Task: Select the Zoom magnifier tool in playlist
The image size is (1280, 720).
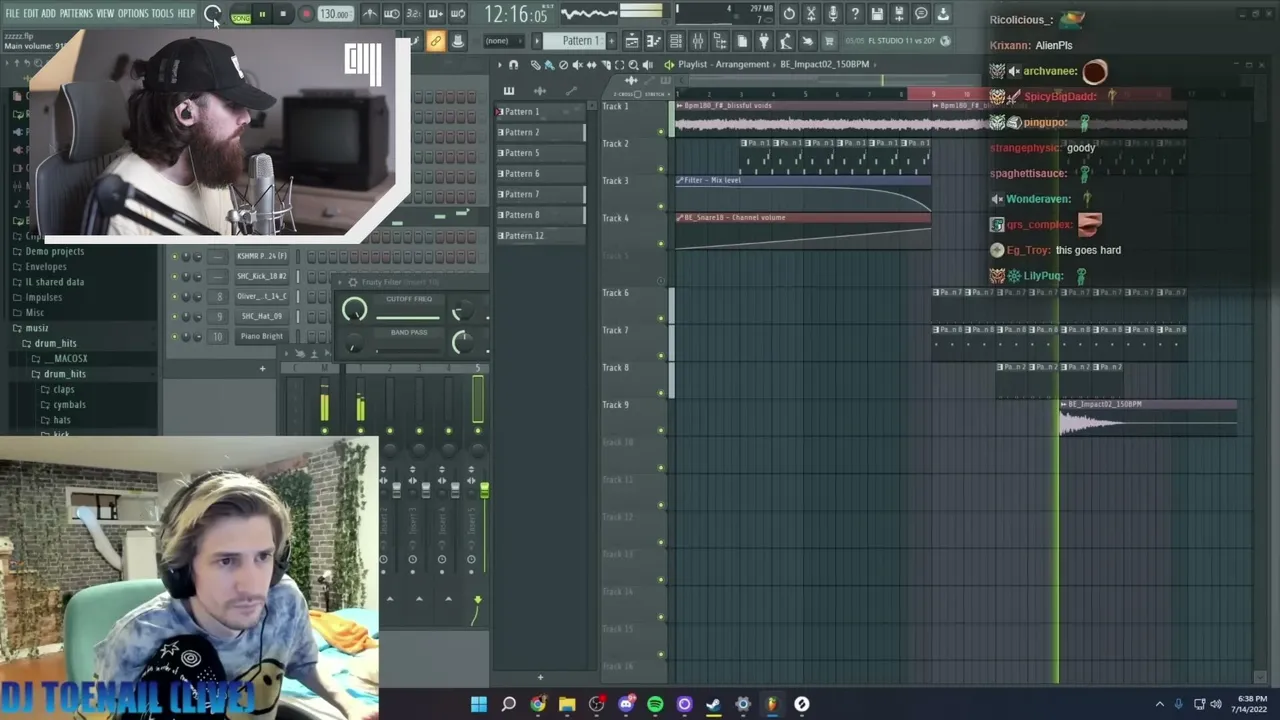Action: coord(633,65)
